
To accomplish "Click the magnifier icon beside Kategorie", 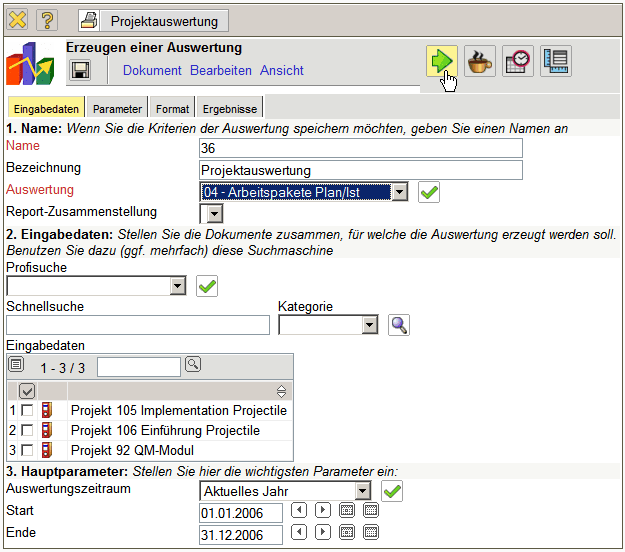I will (x=398, y=325).
